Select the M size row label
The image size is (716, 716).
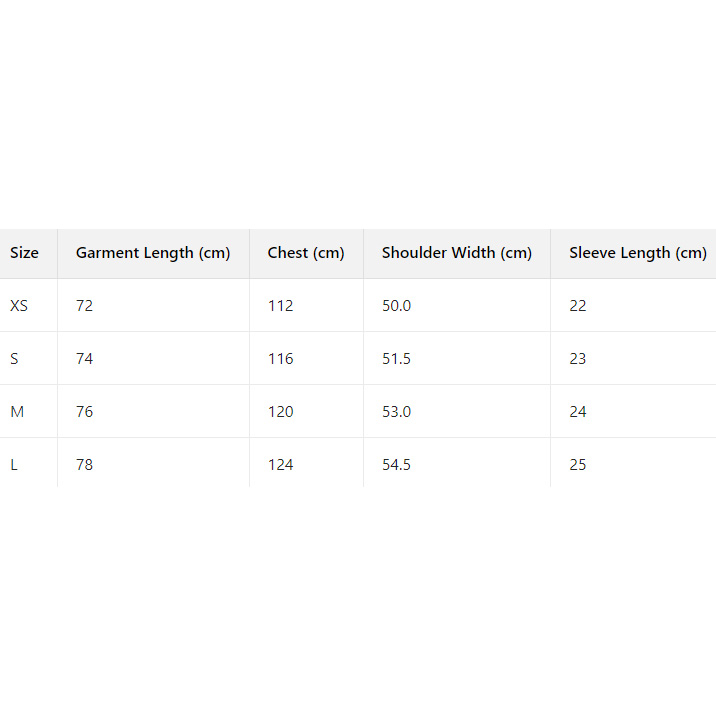click(16, 411)
